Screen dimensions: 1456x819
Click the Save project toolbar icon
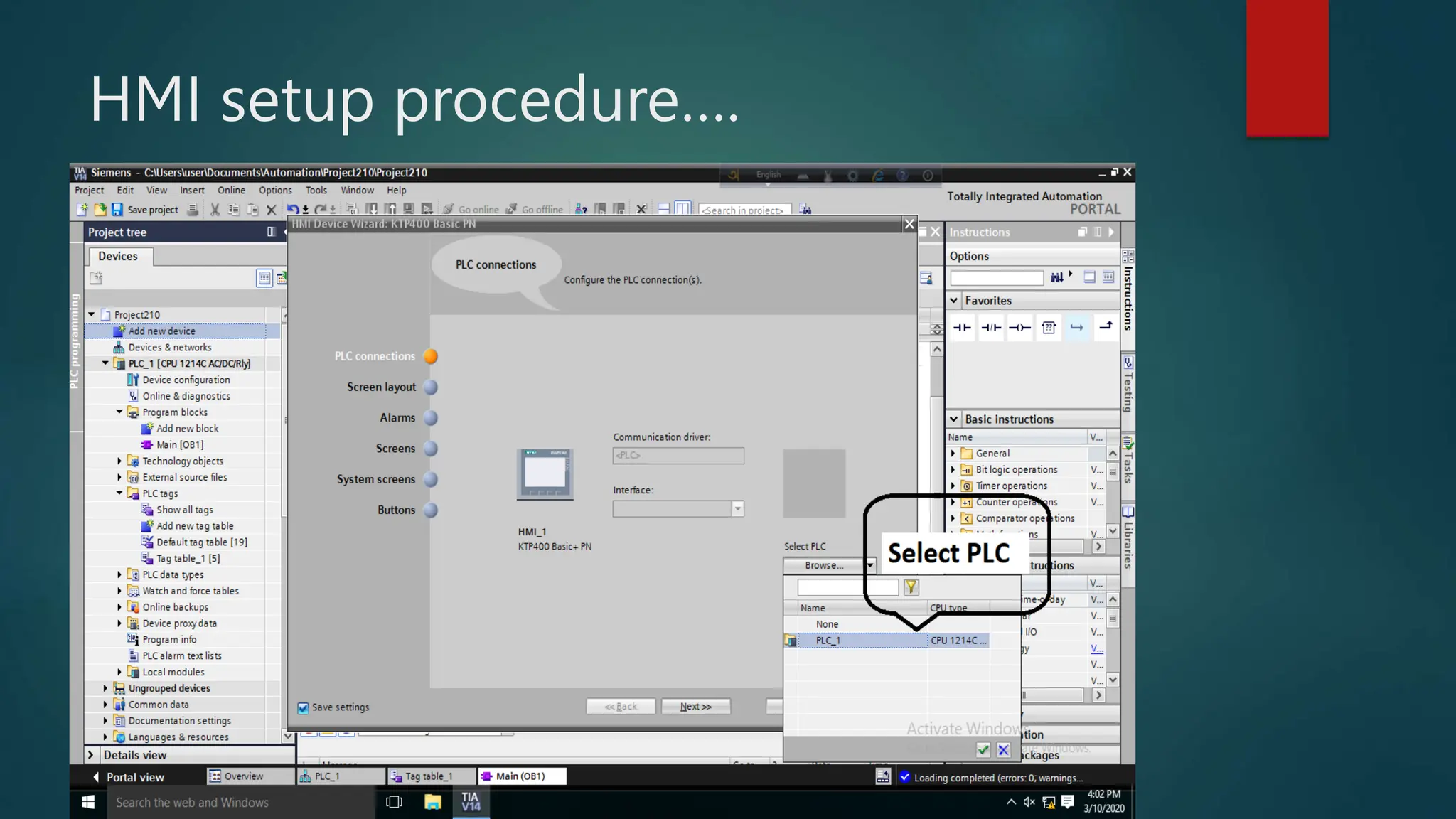click(x=117, y=209)
